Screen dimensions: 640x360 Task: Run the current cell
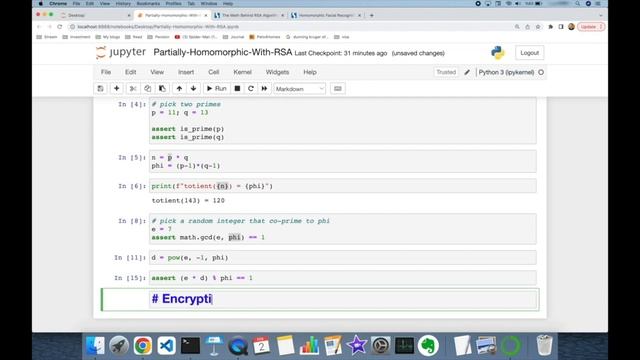click(216, 89)
